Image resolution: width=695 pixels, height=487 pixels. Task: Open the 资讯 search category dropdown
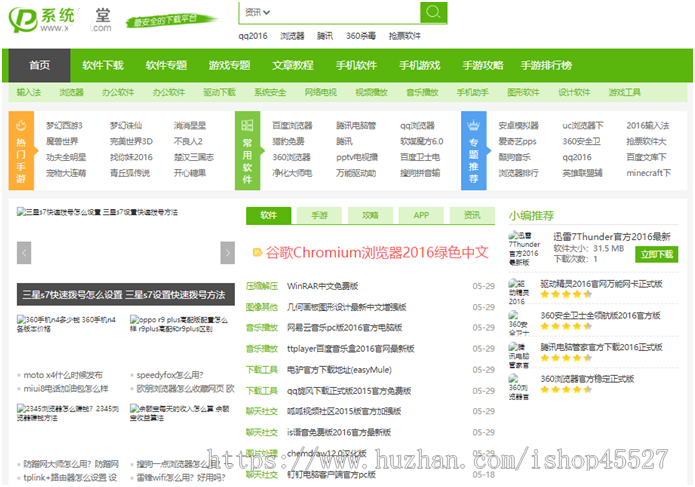258,12
